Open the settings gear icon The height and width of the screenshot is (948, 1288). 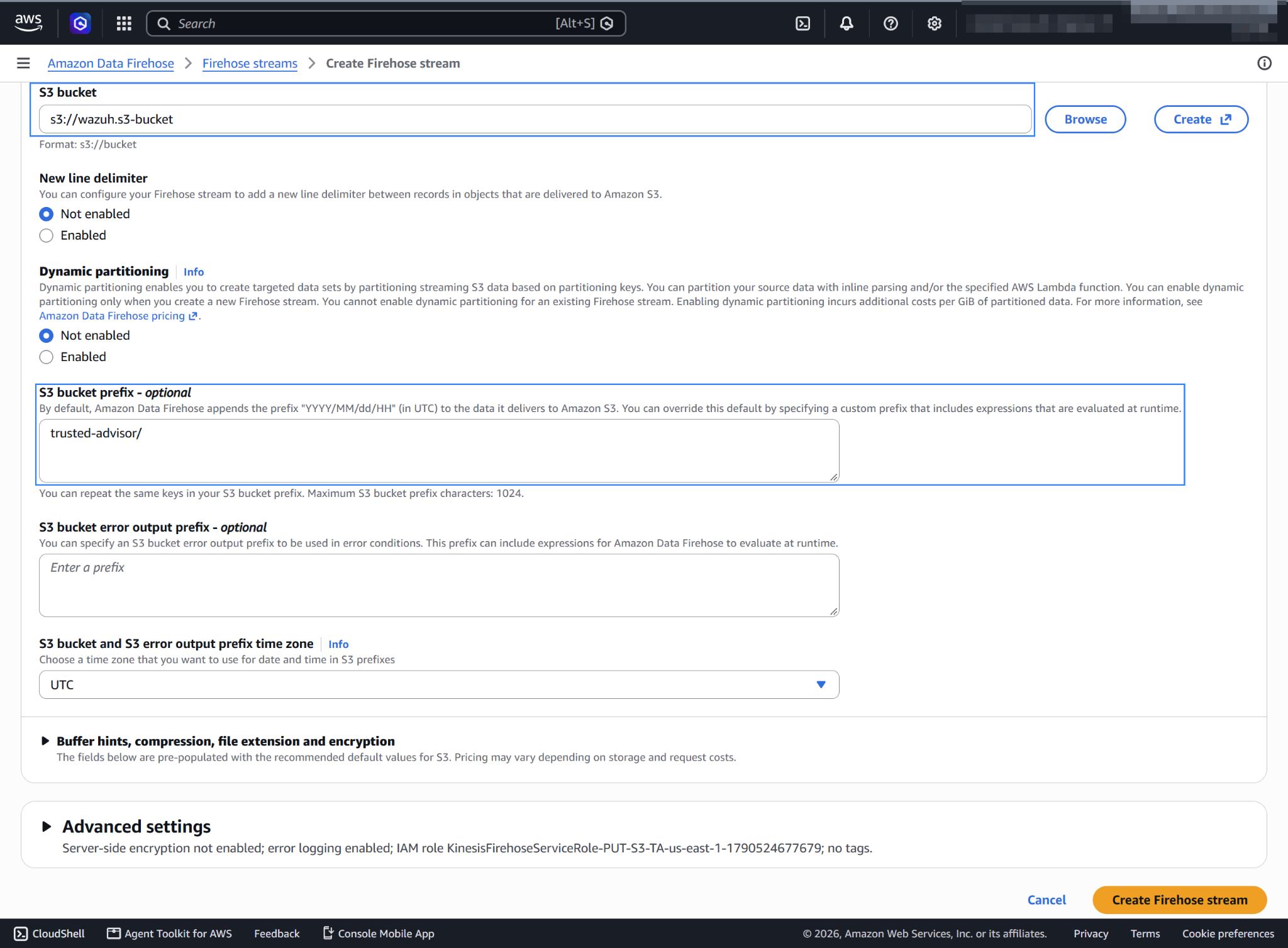click(x=935, y=23)
